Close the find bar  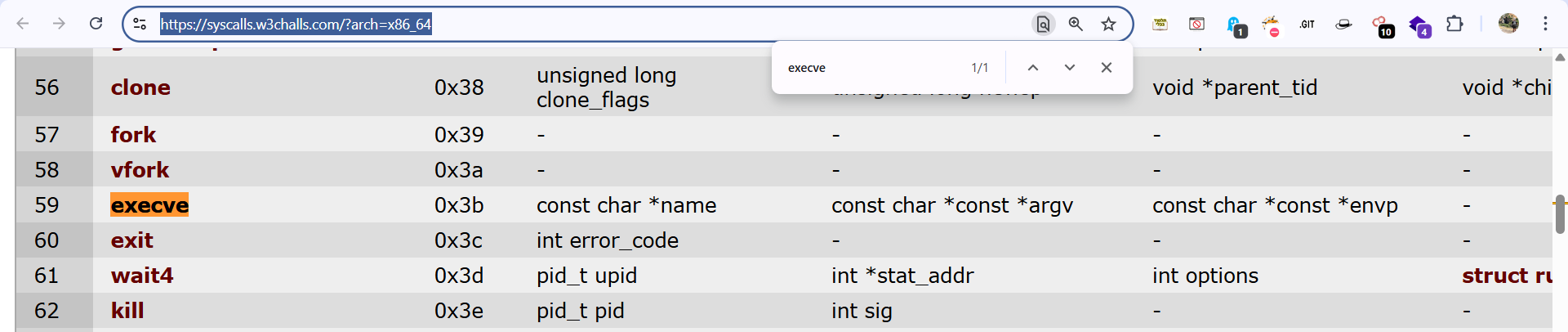point(1107,68)
